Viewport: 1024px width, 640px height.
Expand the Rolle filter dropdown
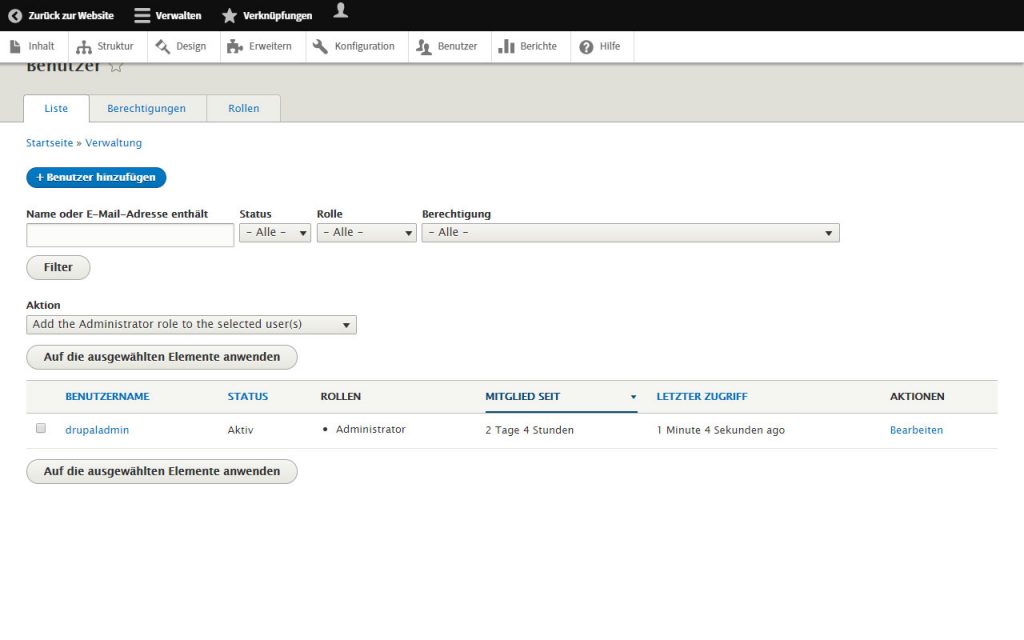(366, 232)
